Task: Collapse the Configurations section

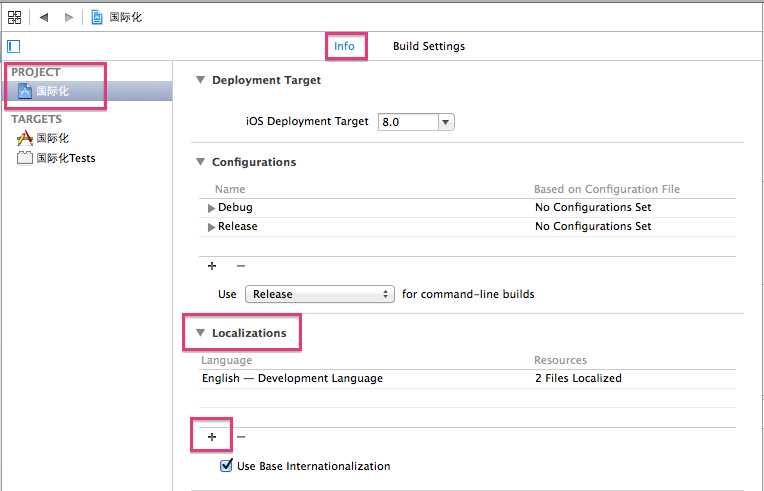Action: click(200, 161)
